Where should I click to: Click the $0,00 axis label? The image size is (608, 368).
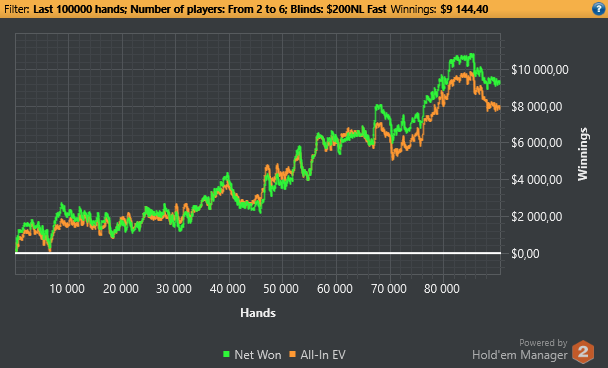tap(525, 254)
